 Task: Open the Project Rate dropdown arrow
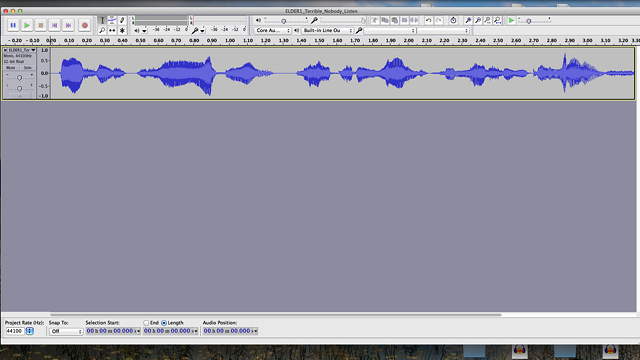[x=29, y=331]
